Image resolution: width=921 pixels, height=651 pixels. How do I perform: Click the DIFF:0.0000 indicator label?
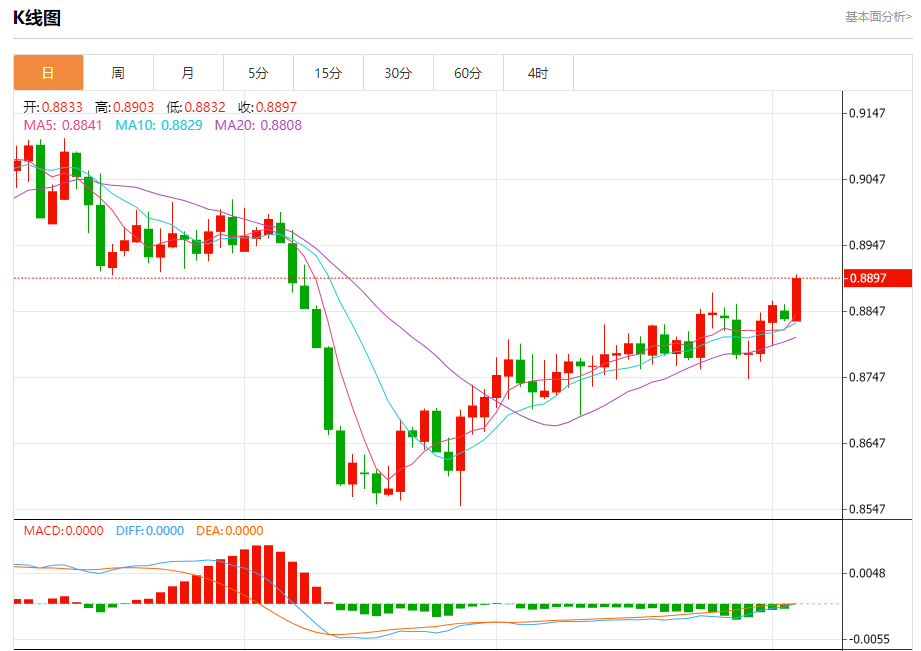(x=150, y=531)
